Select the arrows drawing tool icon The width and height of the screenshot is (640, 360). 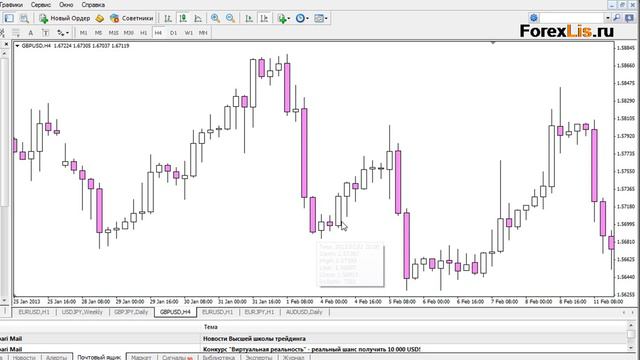tap(60, 33)
